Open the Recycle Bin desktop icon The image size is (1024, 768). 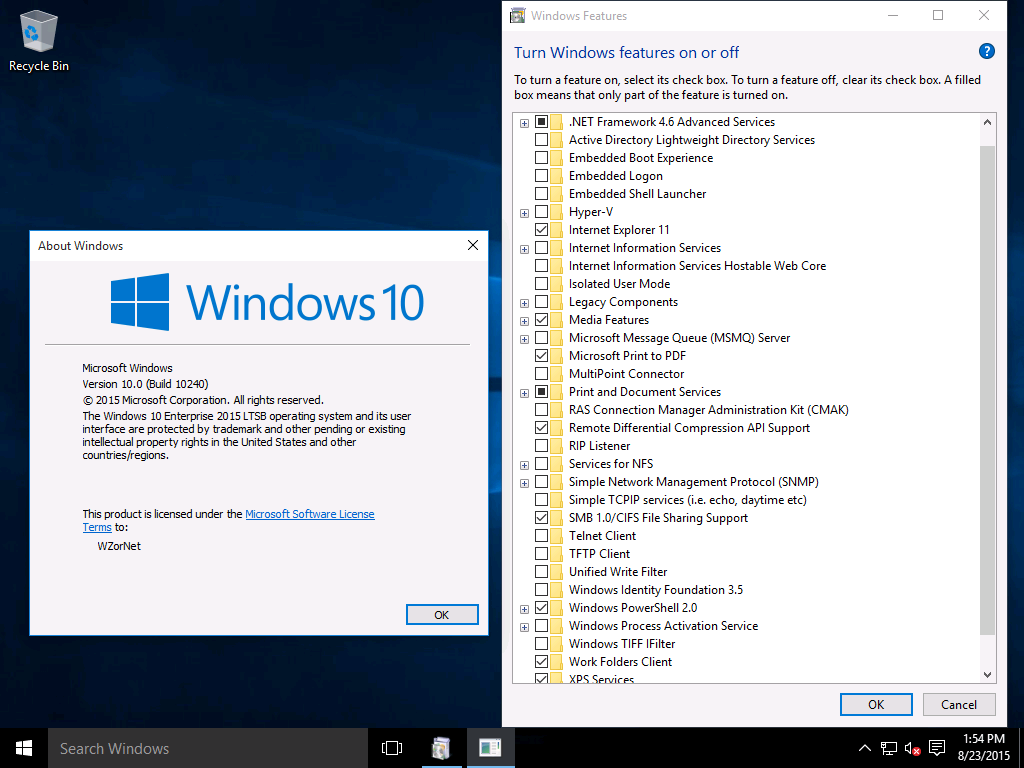(39, 40)
